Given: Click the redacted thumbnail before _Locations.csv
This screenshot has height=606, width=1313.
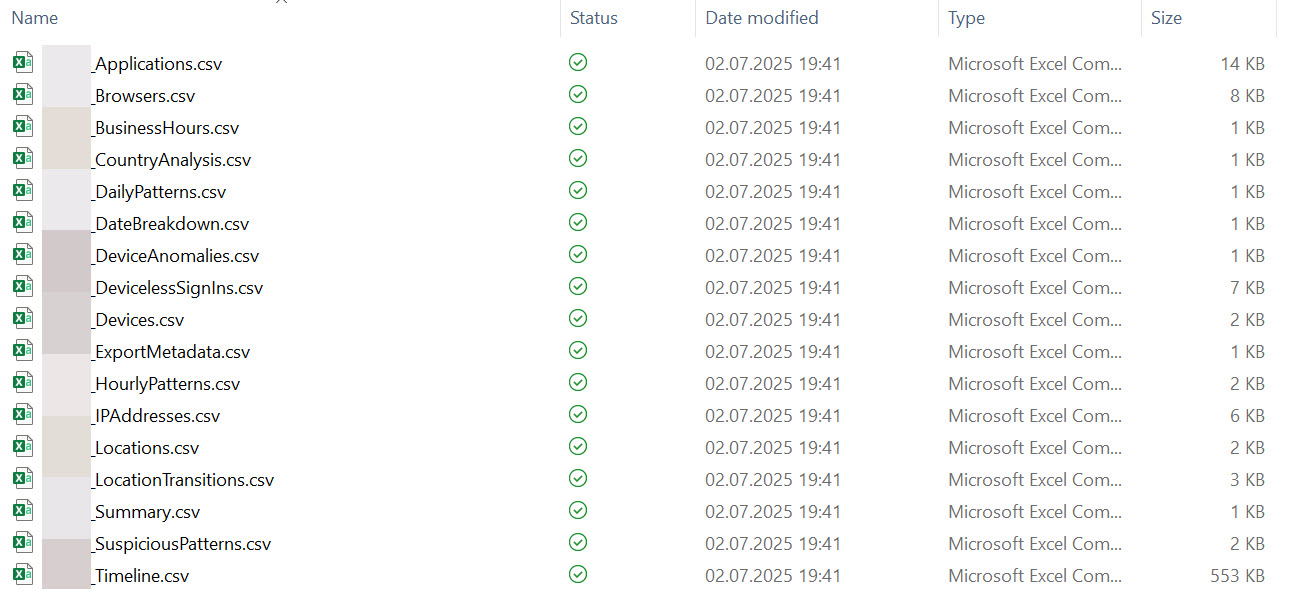Looking at the screenshot, I should [66, 447].
